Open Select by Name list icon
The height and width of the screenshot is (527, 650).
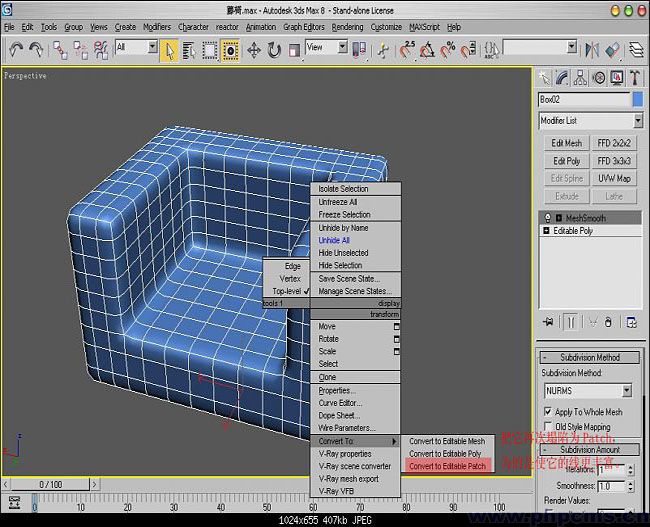(189, 51)
